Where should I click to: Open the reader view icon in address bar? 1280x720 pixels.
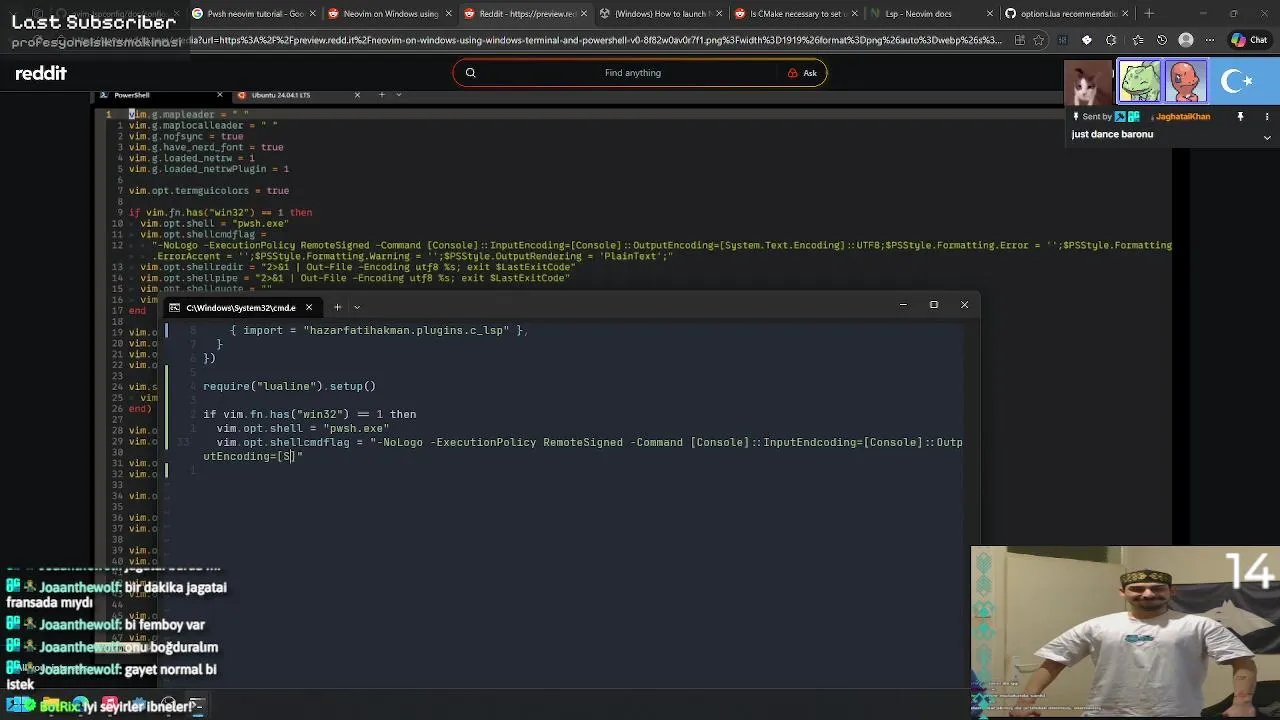tap(1019, 40)
